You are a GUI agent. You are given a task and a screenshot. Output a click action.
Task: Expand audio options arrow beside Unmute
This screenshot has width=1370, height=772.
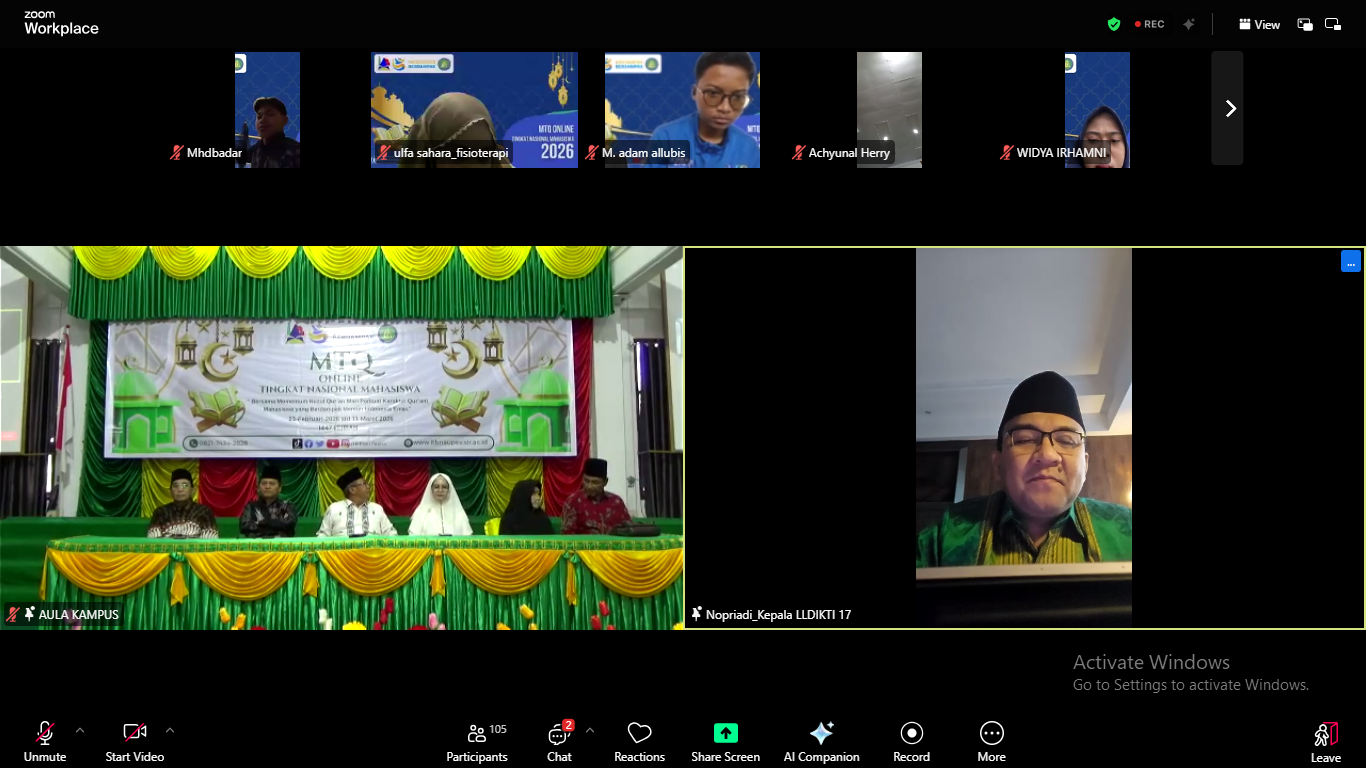click(80, 730)
